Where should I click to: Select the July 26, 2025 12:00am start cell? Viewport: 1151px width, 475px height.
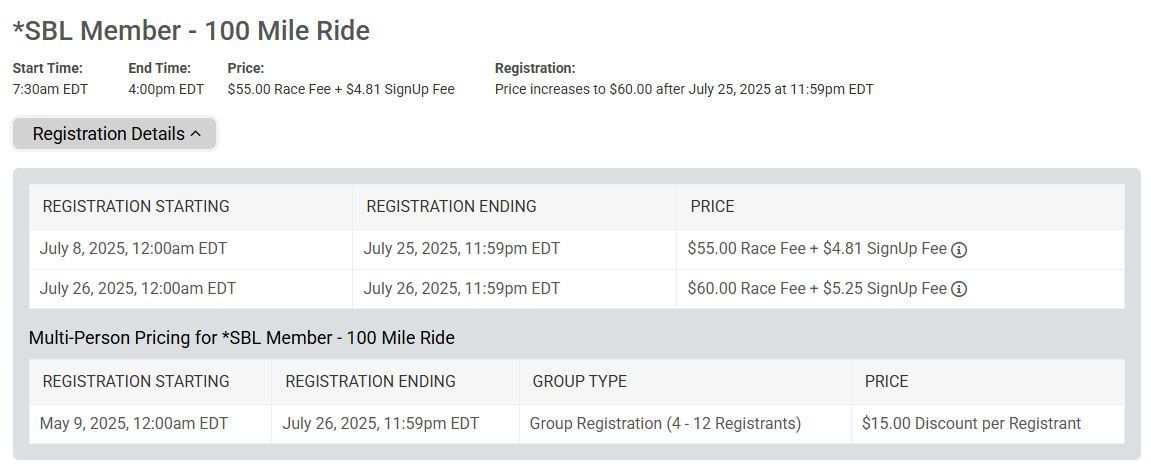tap(191, 289)
